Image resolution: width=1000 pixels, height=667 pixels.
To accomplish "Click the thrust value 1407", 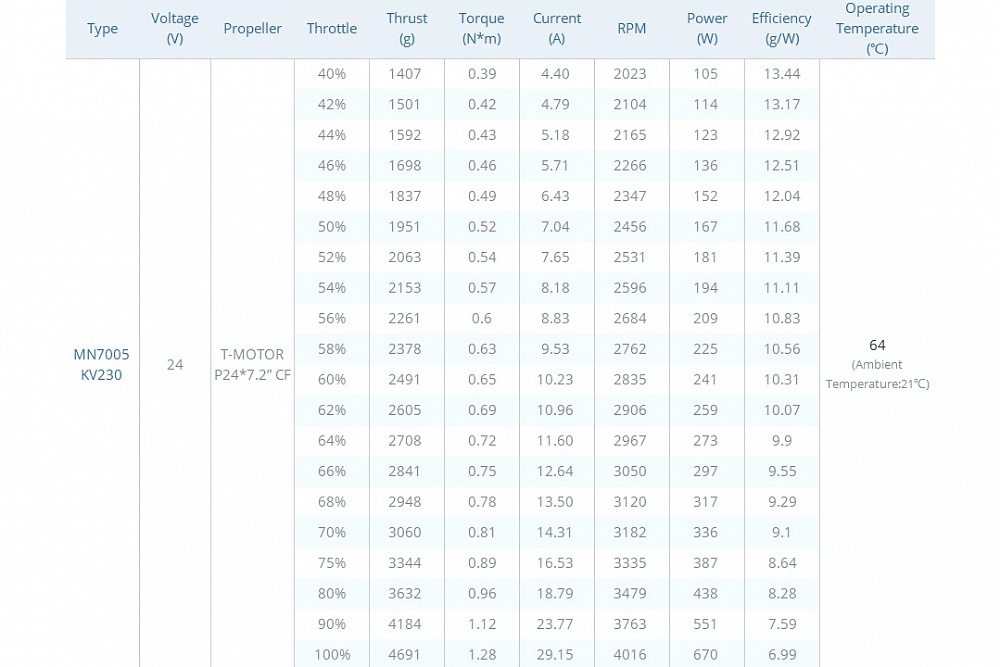I will [405, 73].
